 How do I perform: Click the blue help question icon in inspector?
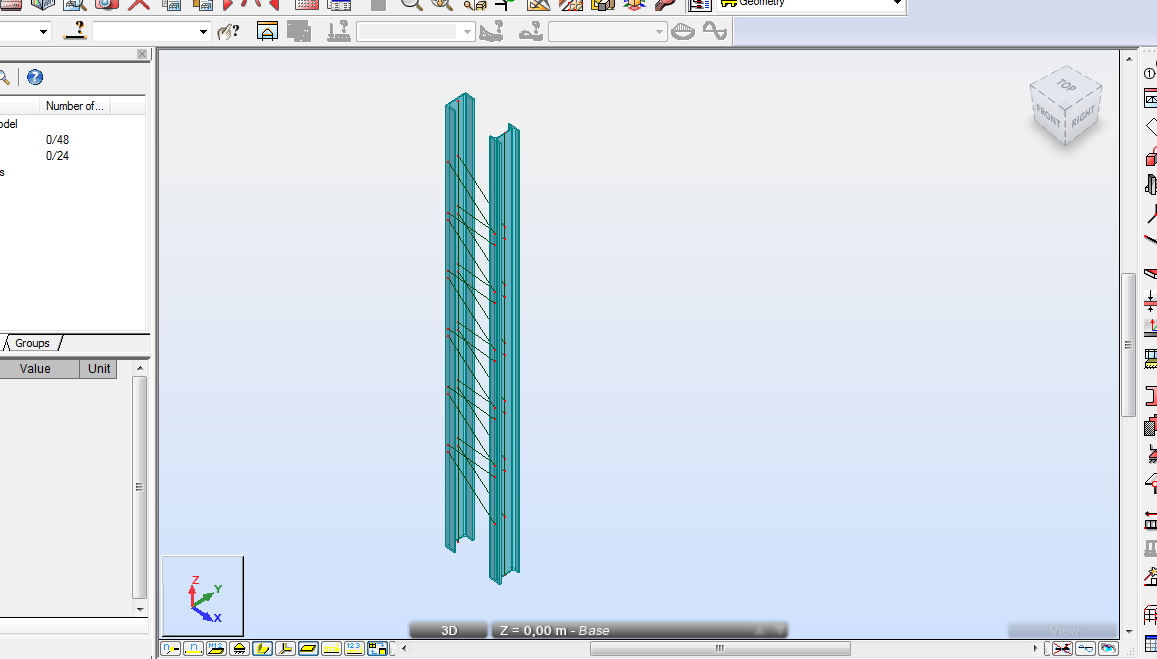point(35,77)
